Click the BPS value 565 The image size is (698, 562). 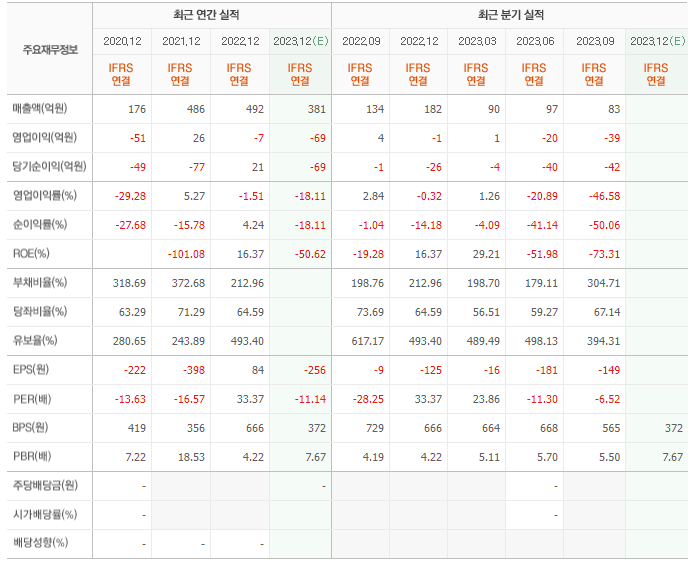[x=611, y=428]
